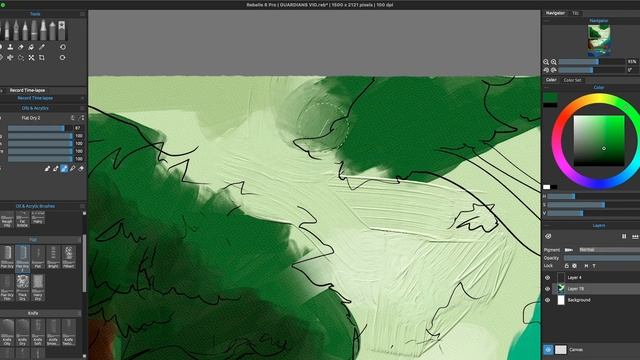Choose the pastel crayon media tool
Image resolution: width=640 pixels, height=360 pixels.
(x=52, y=31)
